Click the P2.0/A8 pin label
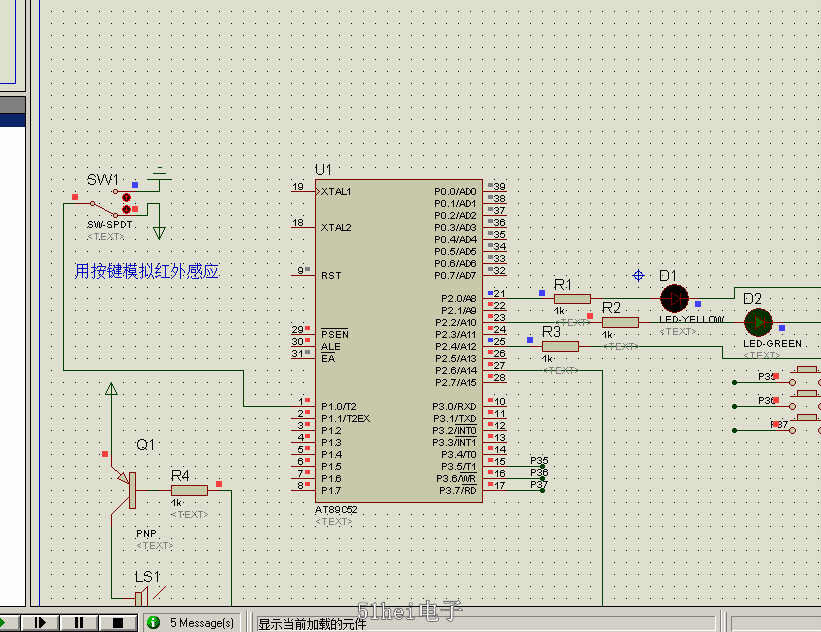The image size is (821, 632). [459, 298]
